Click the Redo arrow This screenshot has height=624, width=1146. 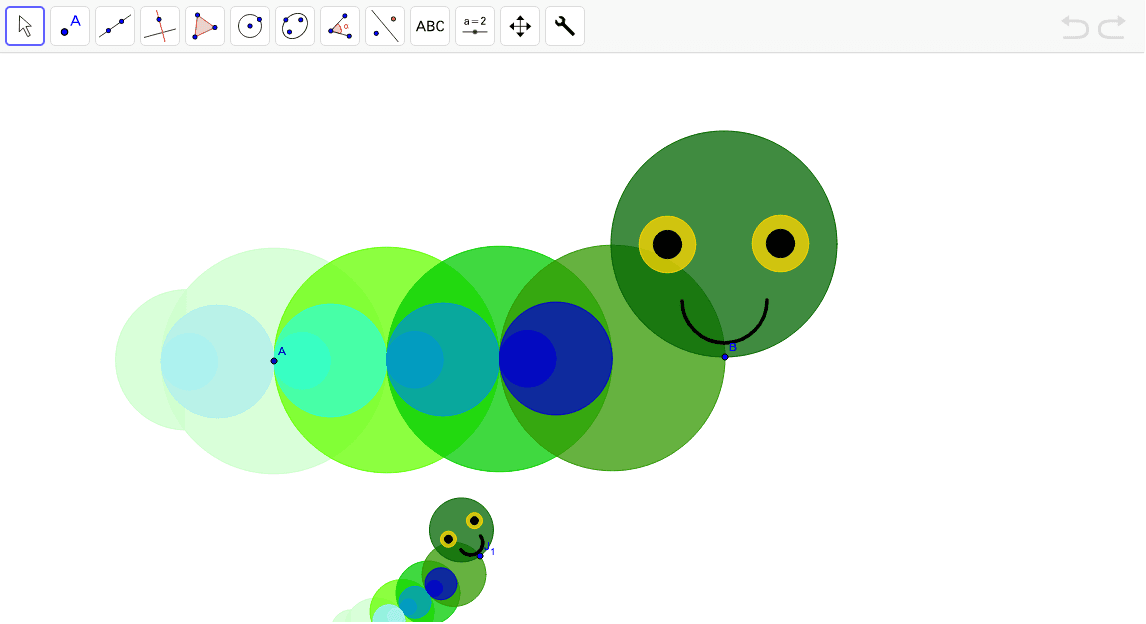[x=1112, y=27]
